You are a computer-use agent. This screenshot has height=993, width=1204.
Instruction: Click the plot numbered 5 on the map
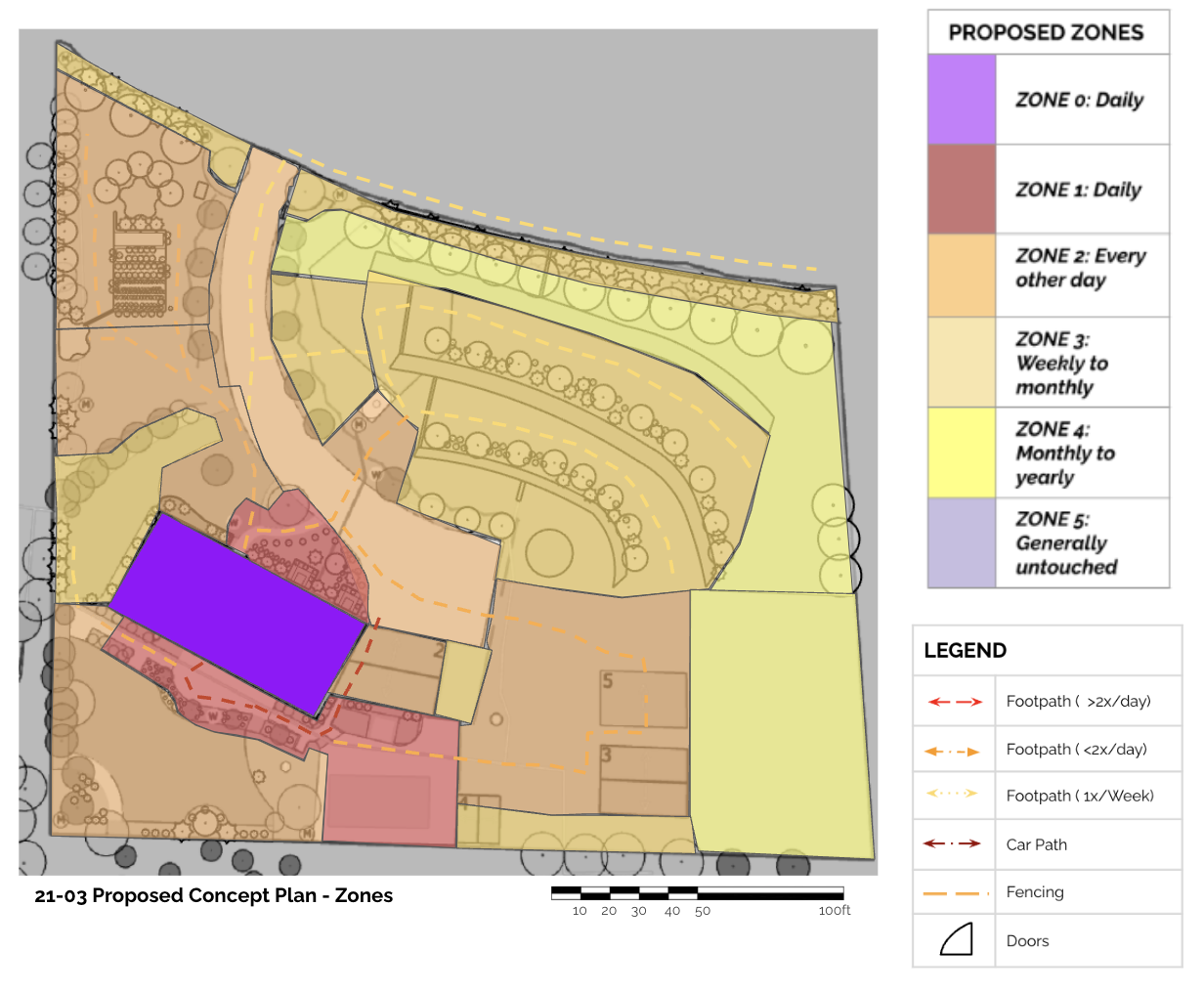643,700
